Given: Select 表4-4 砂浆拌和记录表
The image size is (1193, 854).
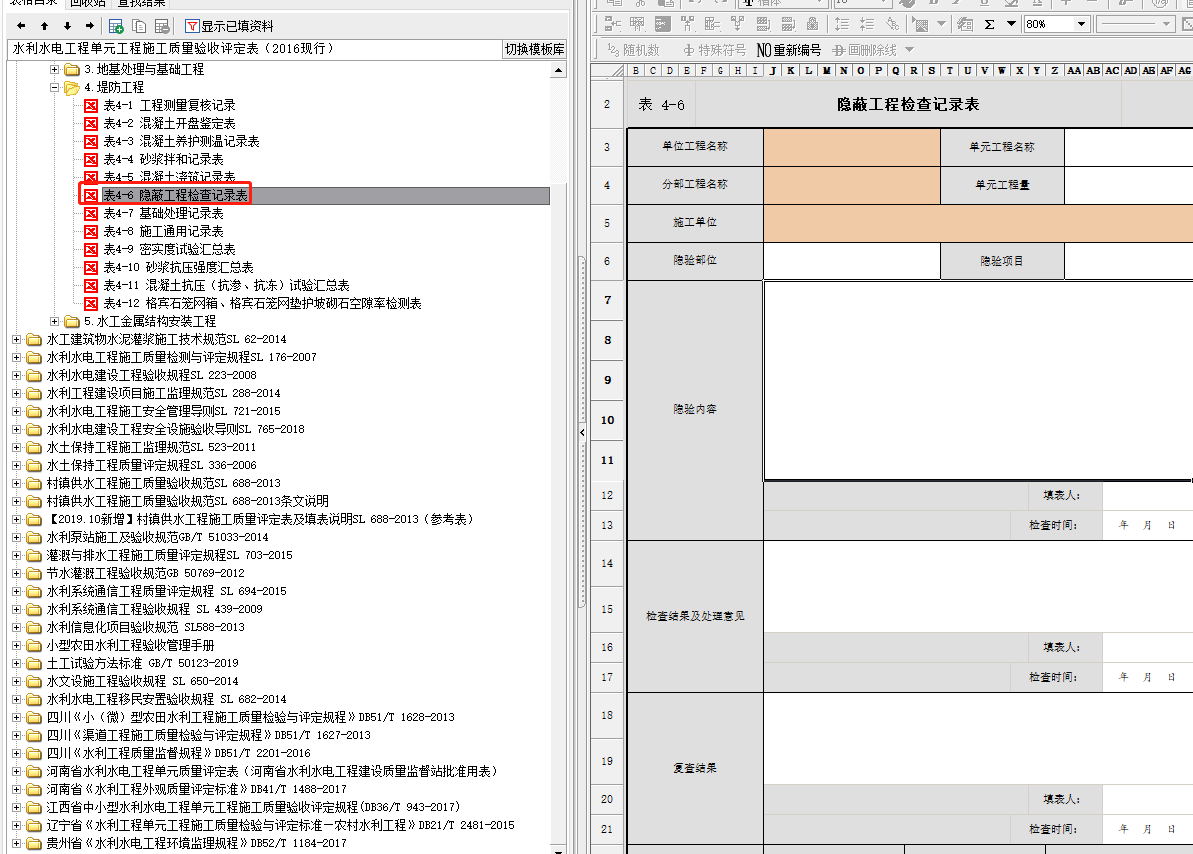Looking at the screenshot, I should (163, 160).
